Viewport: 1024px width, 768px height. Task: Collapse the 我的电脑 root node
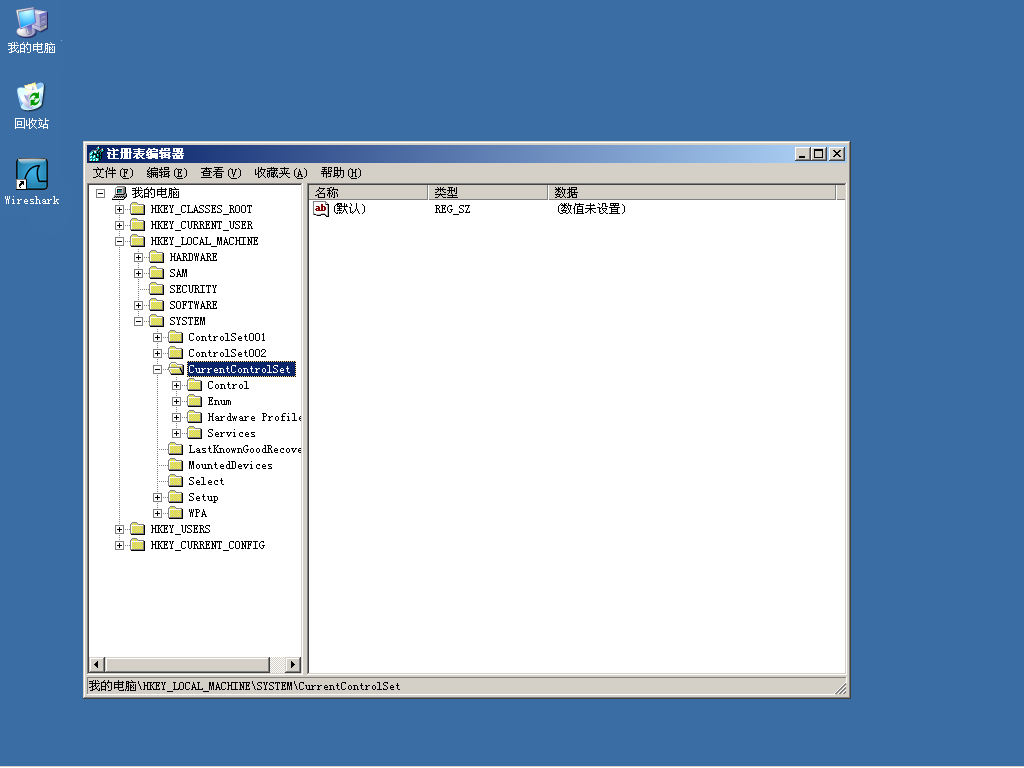(x=101, y=193)
